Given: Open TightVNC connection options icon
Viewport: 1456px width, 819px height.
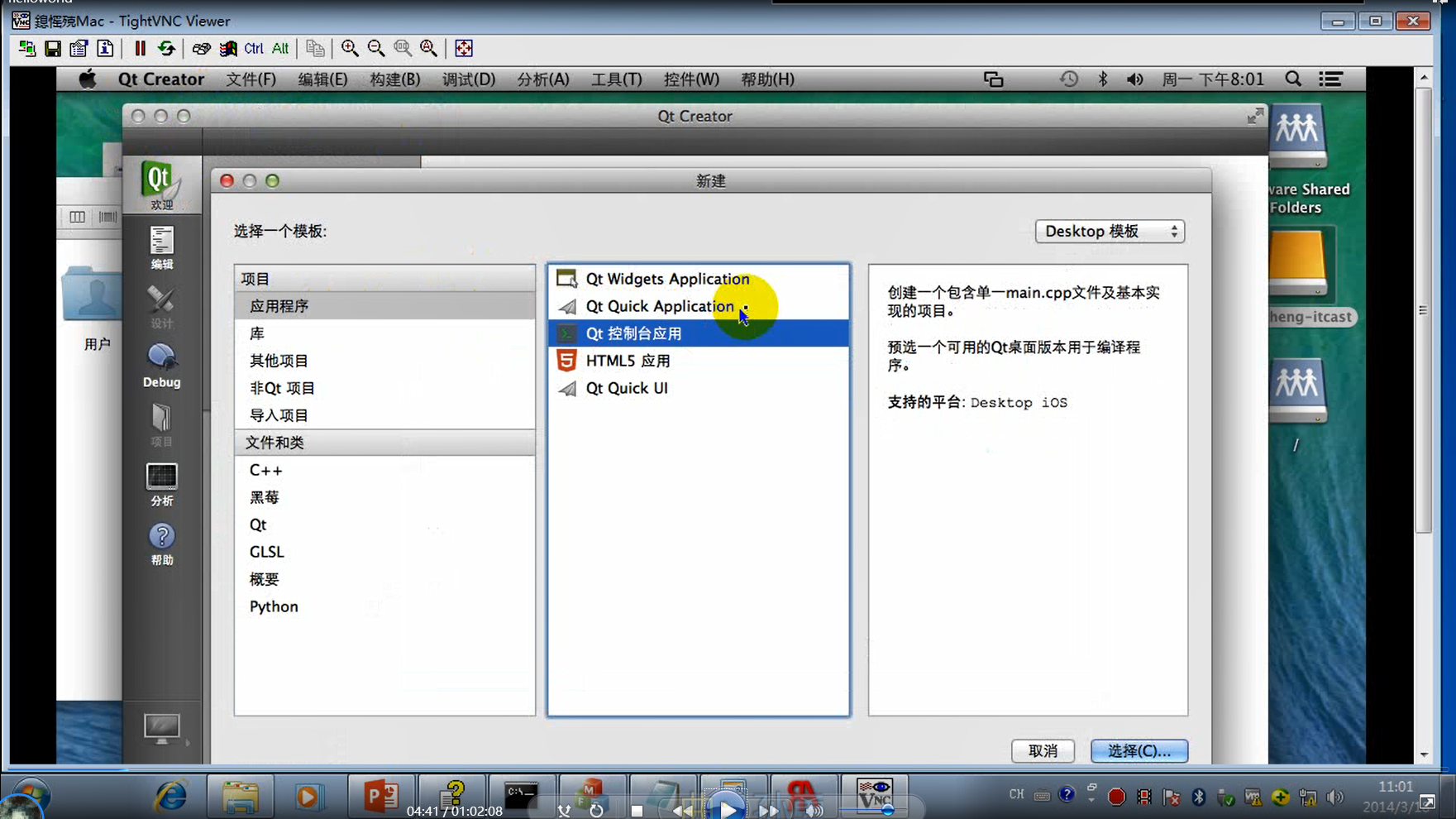Looking at the screenshot, I should 79,49.
